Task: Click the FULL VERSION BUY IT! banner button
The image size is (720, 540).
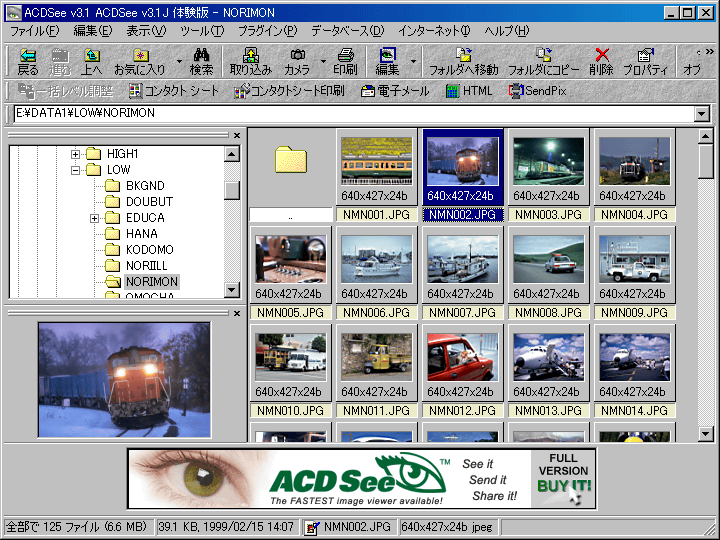Action: click(563, 478)
